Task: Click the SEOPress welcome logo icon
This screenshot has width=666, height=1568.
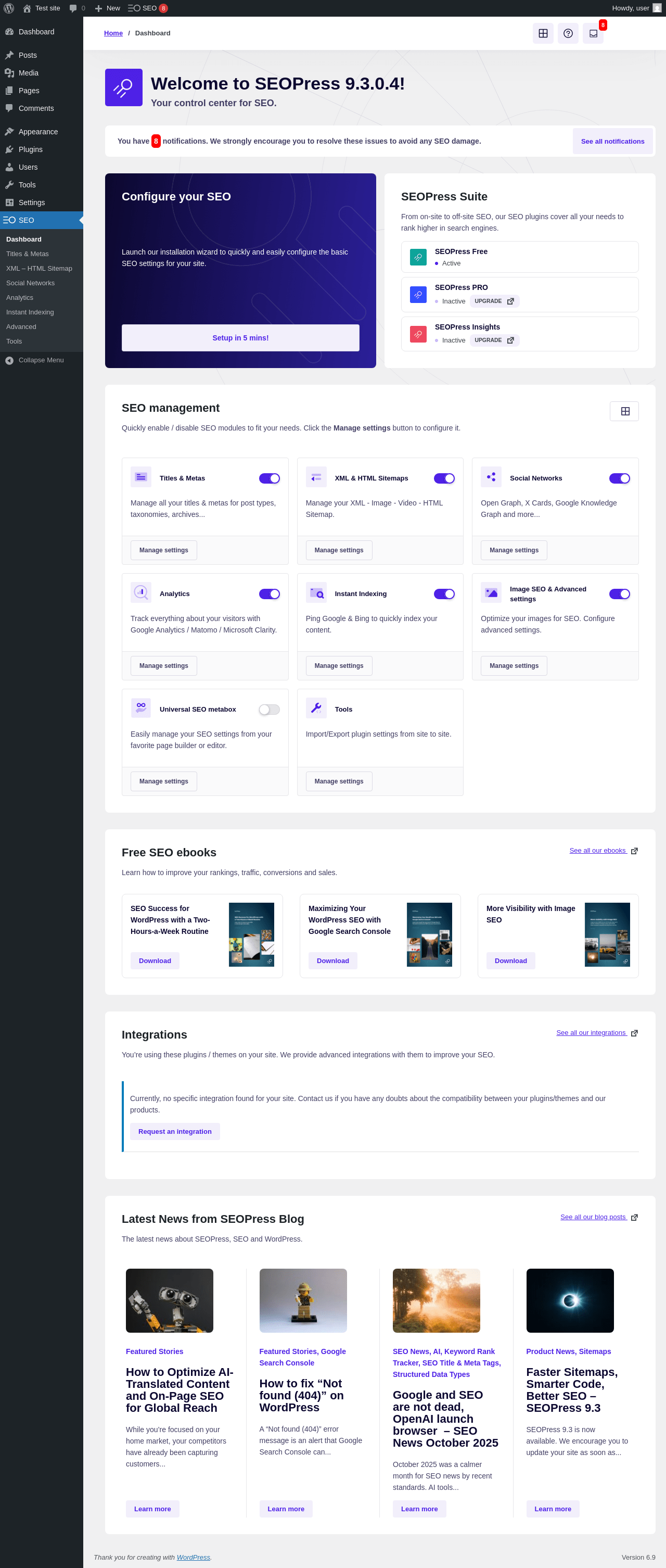Action: [x=123, y=87]
